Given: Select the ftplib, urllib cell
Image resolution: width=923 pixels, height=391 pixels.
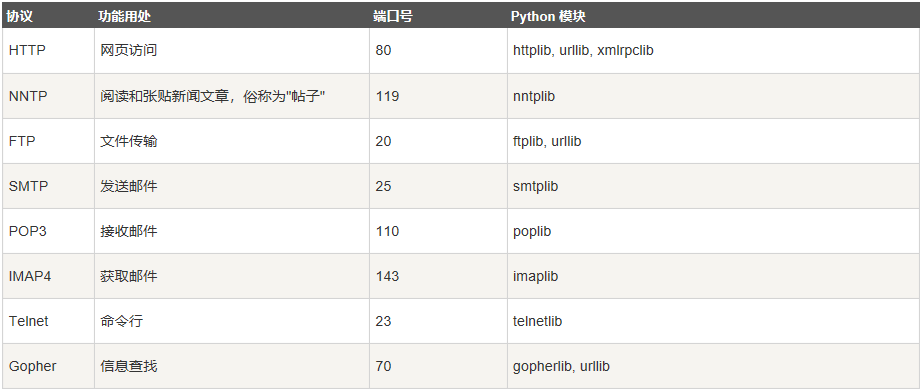Looking at the screenshot, I should pos(714,141).
